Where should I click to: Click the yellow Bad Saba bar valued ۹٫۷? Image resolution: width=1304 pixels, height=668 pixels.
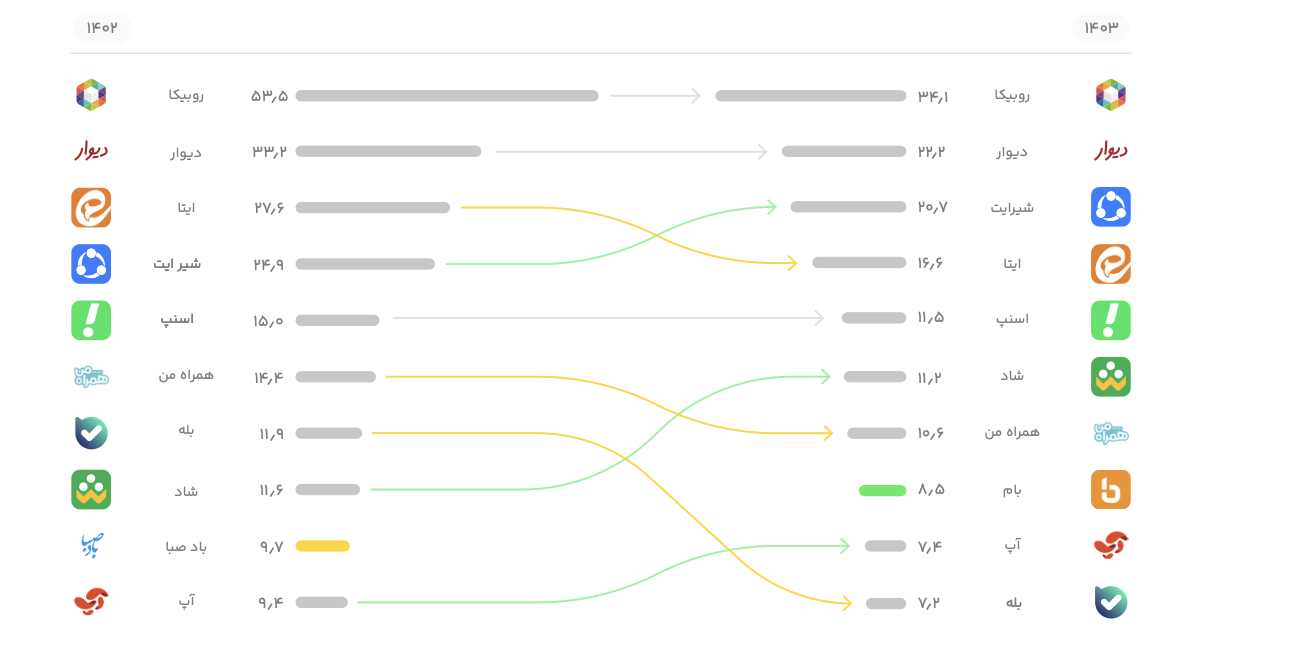click(x=322, y=546)
